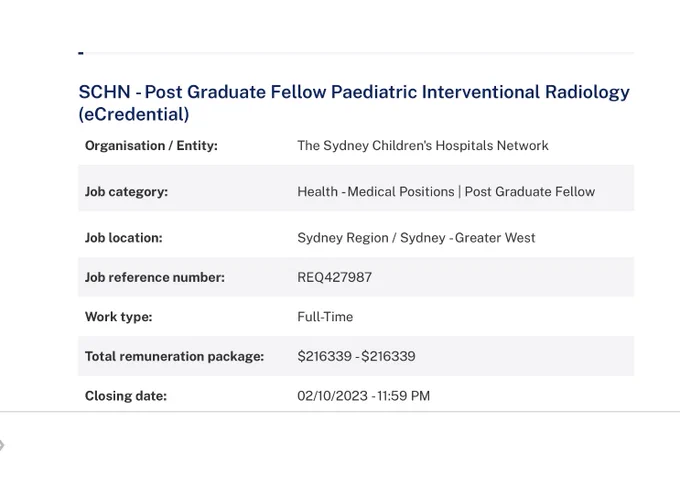Select the reference number REQ427987
This screenshot has height=486, width=680.
click(334, 277)
